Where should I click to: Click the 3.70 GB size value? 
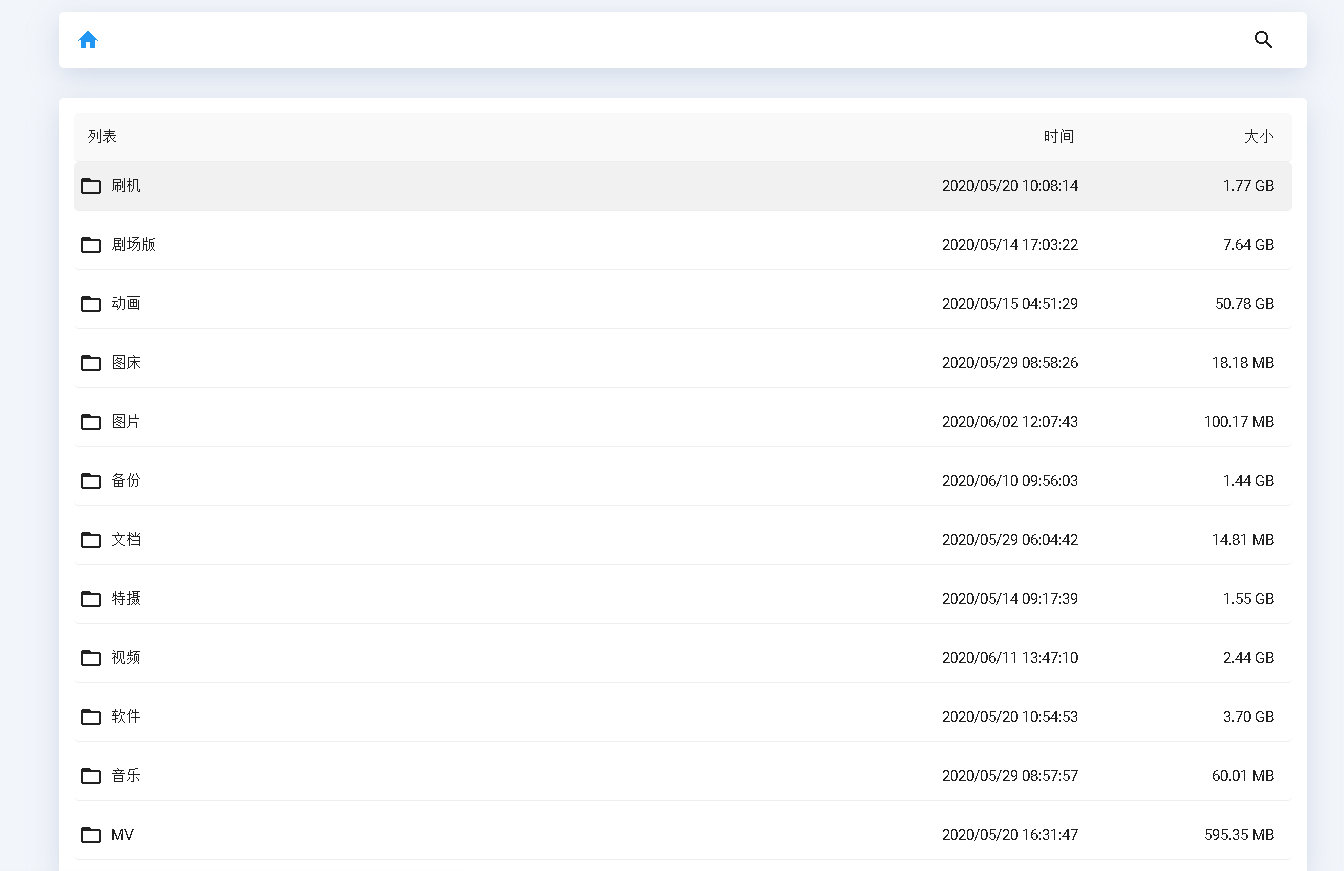[1248, 717]
